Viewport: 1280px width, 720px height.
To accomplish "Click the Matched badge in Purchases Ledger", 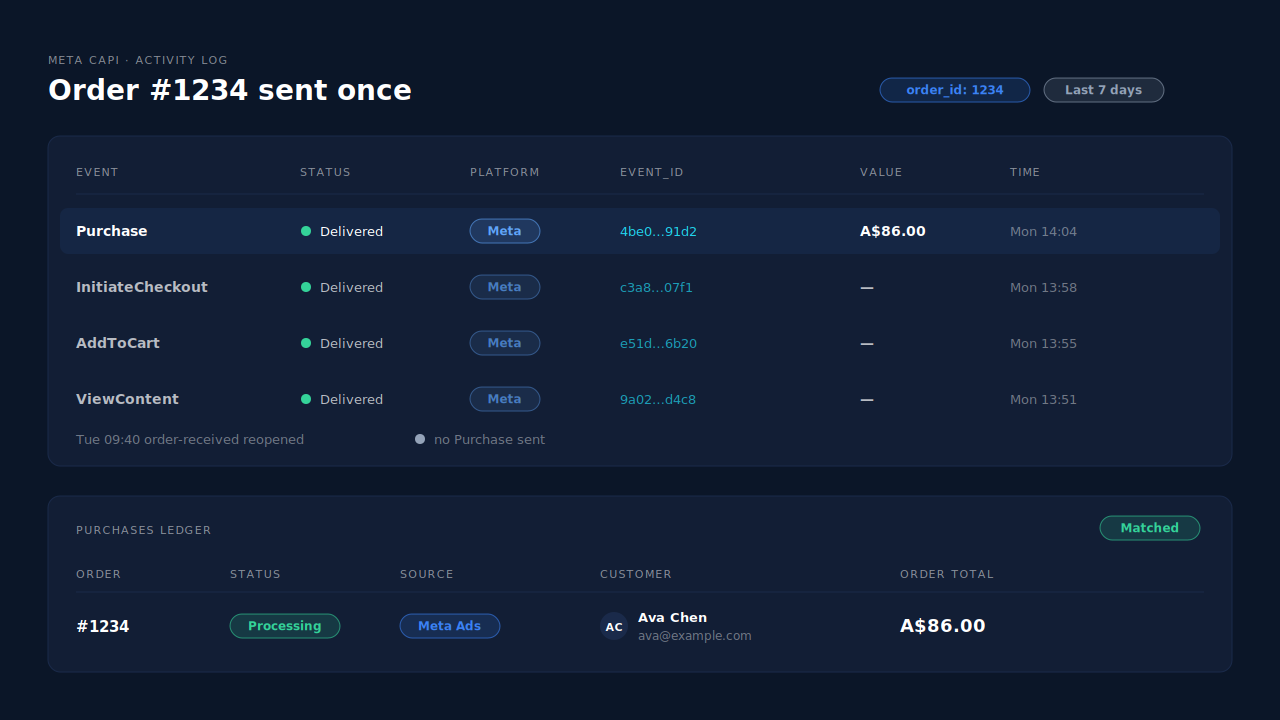I will [1150, 528].
